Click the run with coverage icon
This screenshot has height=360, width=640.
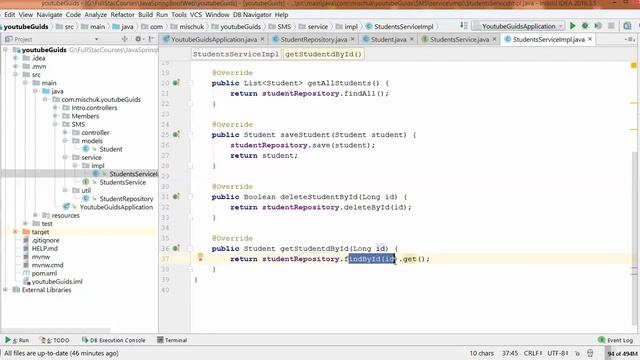(598, 26)
